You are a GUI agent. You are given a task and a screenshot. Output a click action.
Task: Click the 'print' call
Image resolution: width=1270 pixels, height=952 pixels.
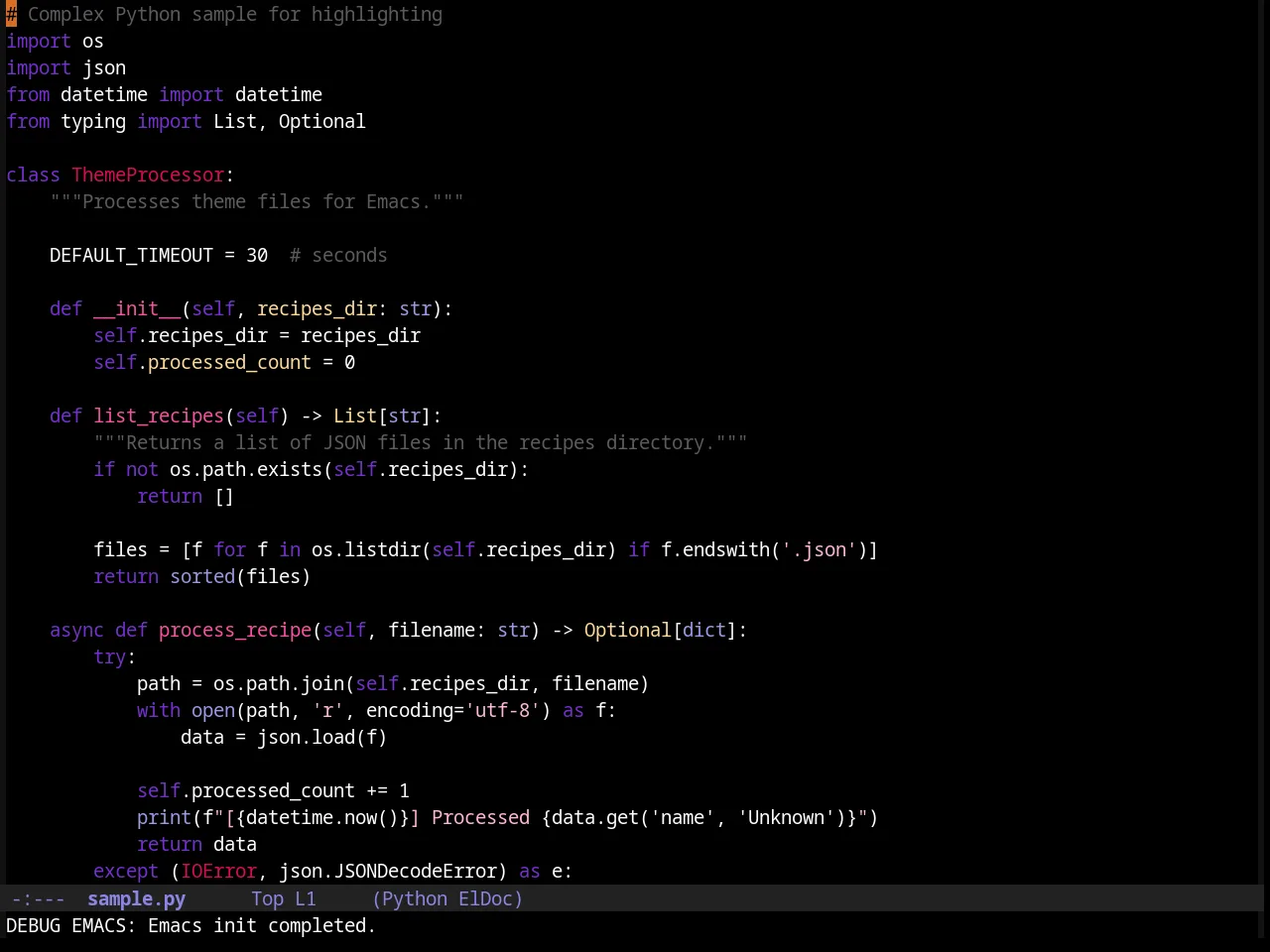(x=164, y=817)
